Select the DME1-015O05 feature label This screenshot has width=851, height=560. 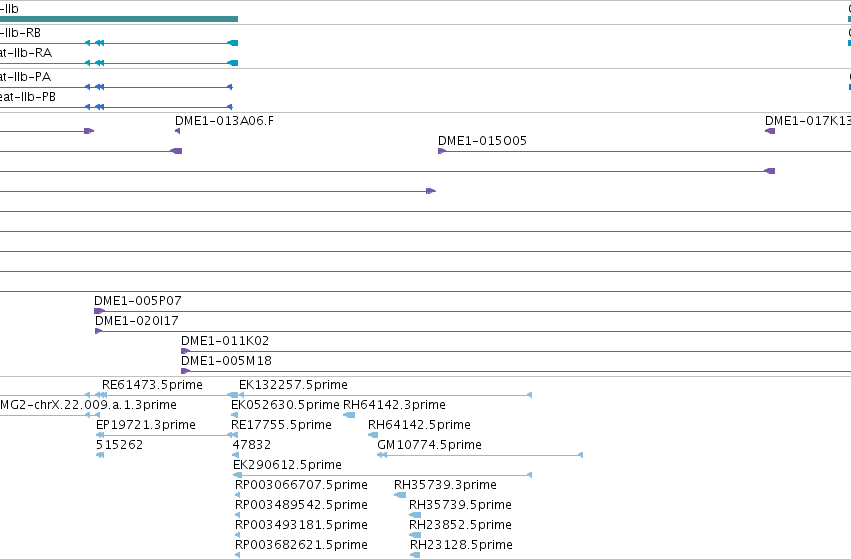click(482, 141)
